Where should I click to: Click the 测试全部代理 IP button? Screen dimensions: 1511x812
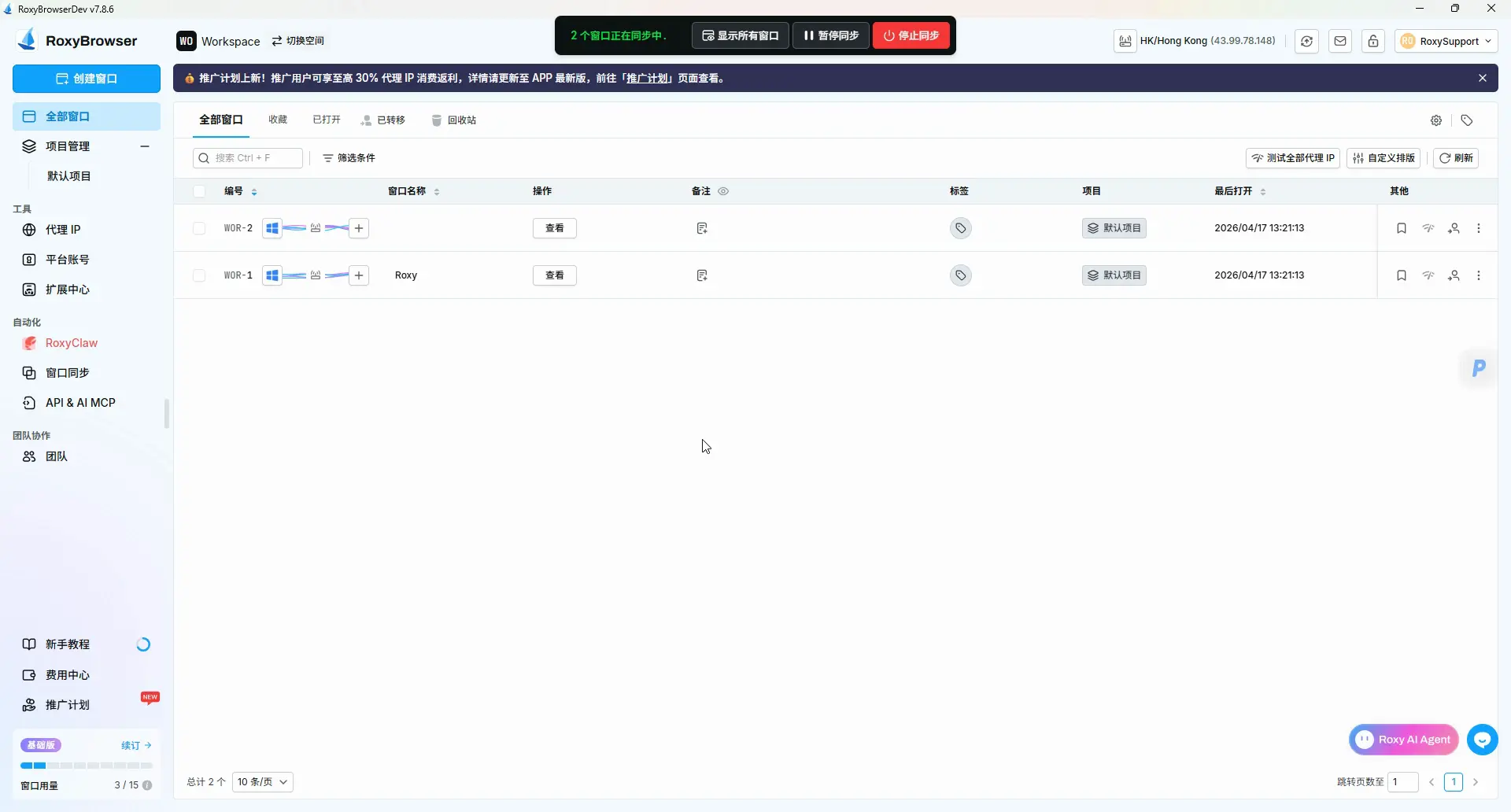click(x=1293, y=158)
